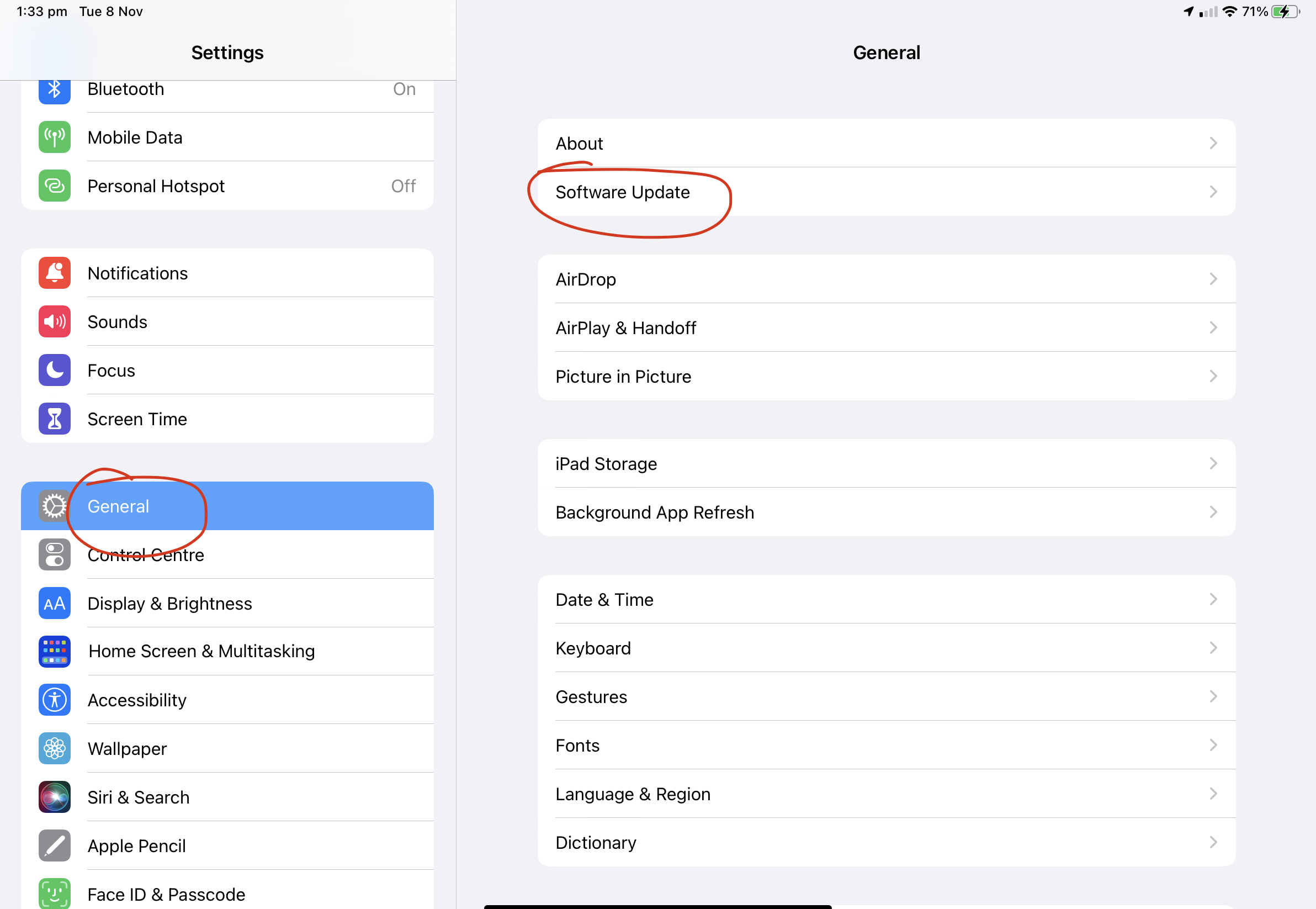
Task: Select Notifications in the sidebar
Action: (x=227, y=273)
